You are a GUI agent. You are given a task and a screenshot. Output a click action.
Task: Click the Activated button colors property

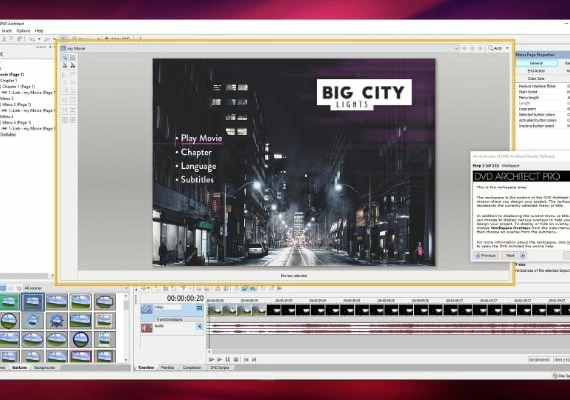pyautogui.click(x=543, y=120)
